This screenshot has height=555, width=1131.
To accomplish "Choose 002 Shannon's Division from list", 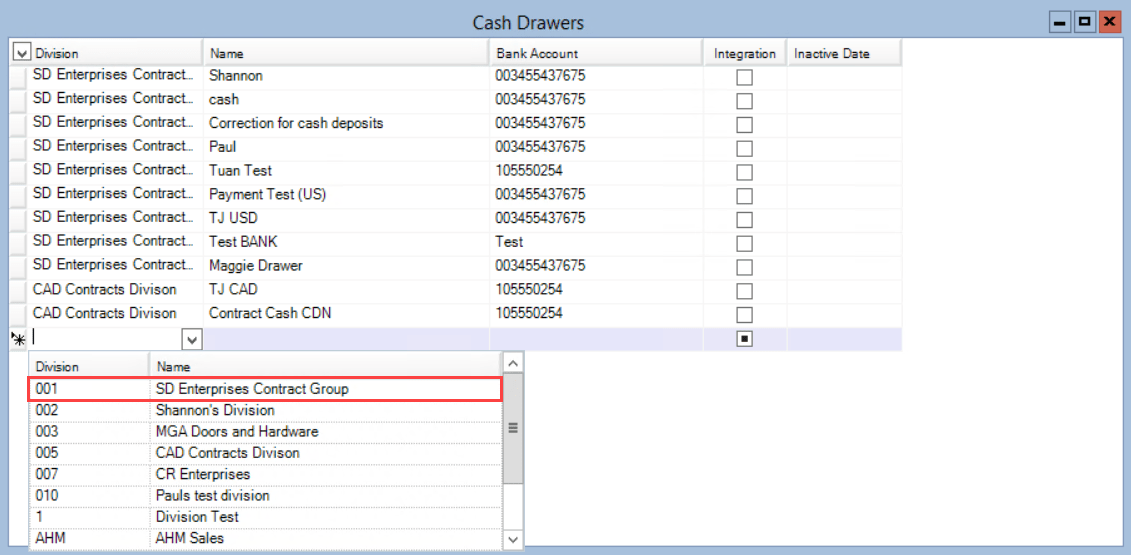I will 265,410.
